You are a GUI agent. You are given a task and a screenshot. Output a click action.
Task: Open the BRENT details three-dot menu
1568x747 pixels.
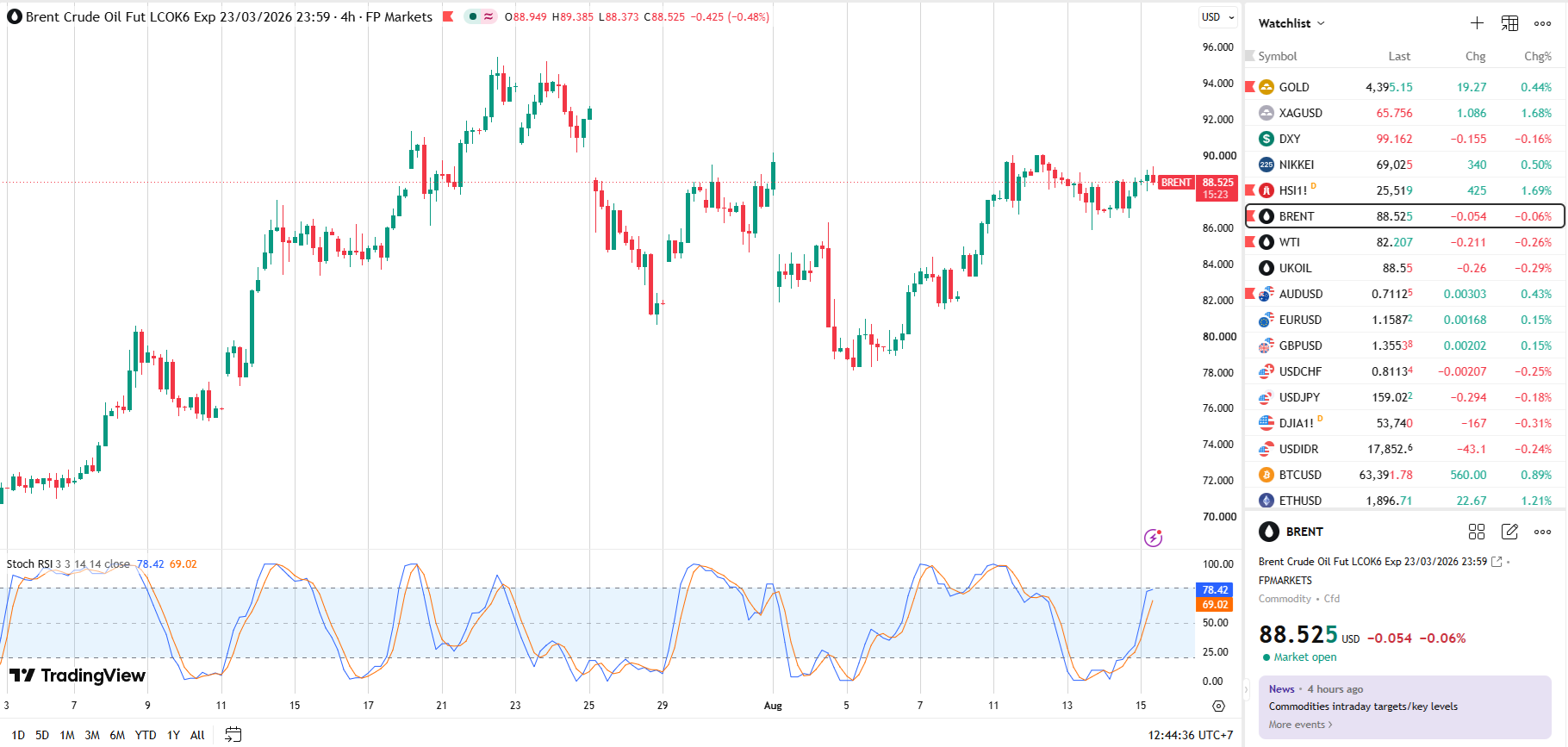tap(1542, 532)
